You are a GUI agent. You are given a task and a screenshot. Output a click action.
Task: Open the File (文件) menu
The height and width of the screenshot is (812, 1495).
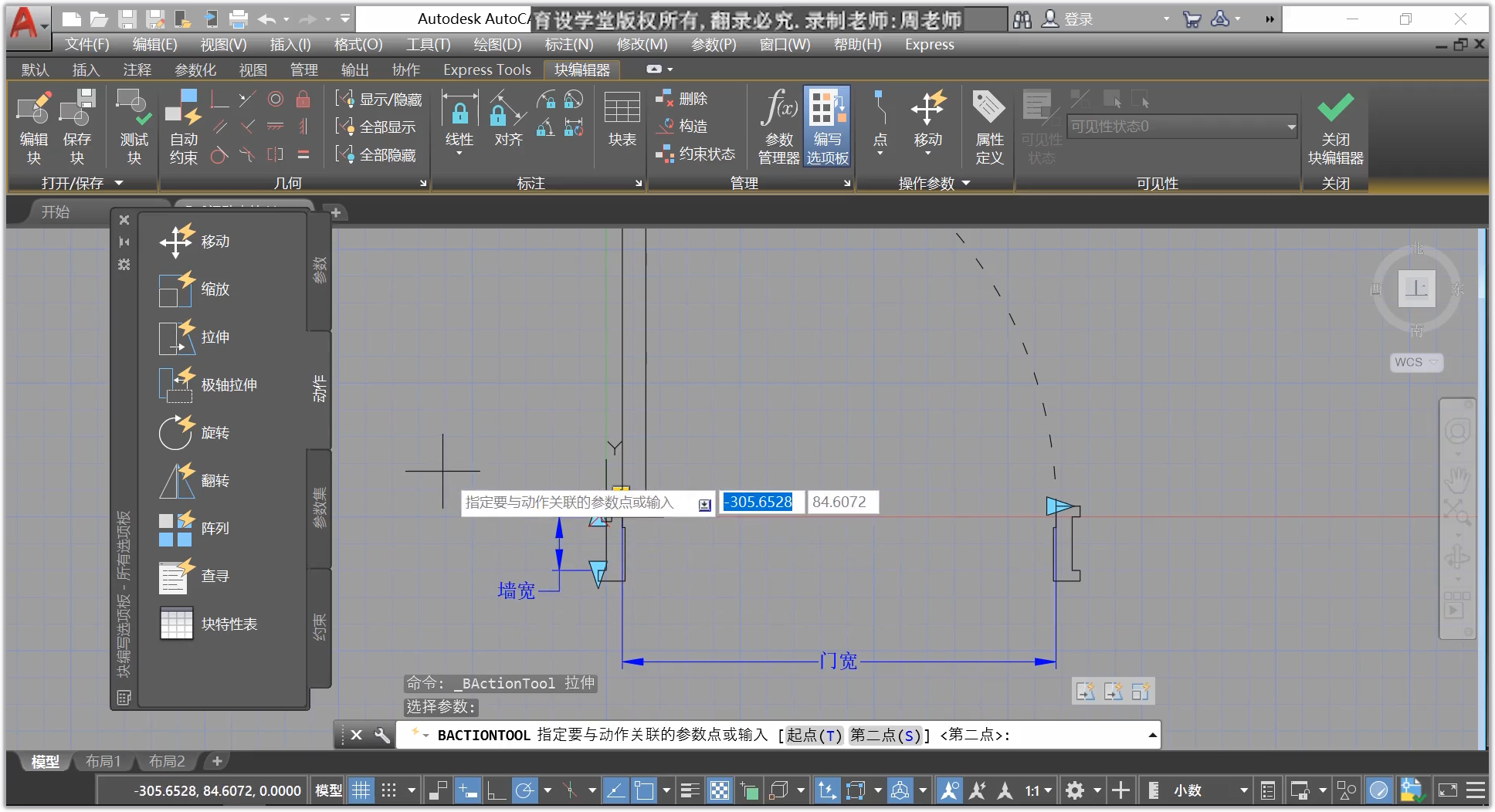(x=86, y=45)
